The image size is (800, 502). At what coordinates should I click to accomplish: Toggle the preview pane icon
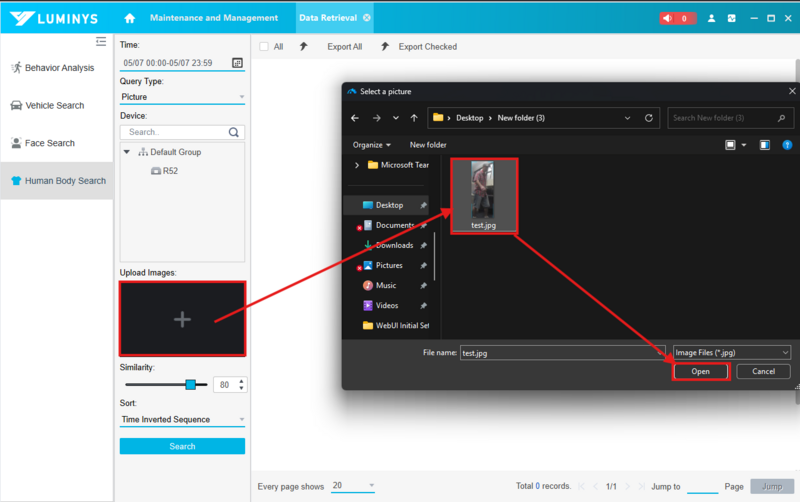[764, 145]
